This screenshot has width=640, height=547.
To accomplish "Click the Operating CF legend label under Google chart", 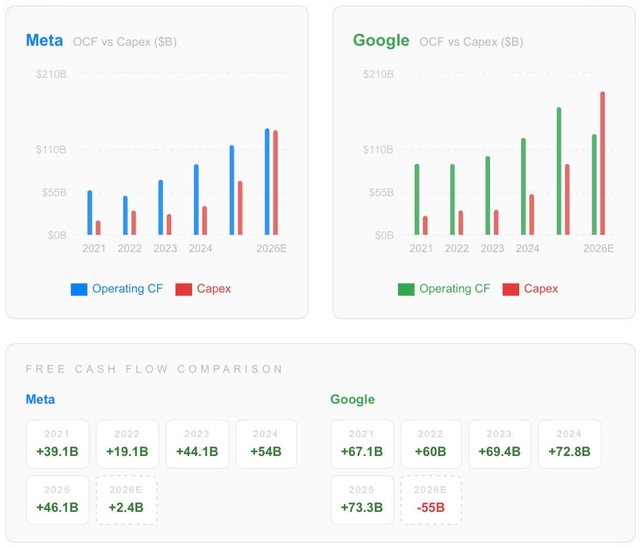I will tap(455, 289).
